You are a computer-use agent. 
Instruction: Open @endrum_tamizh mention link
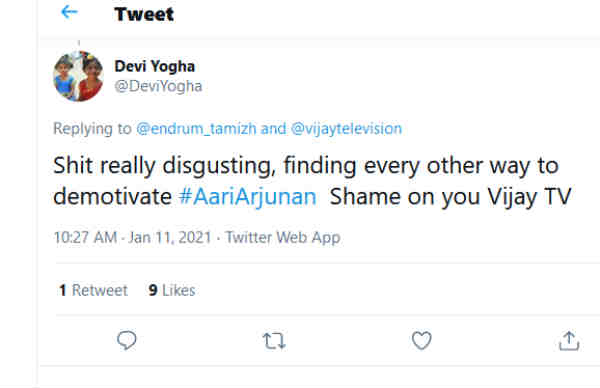click(x=196, y=129)
